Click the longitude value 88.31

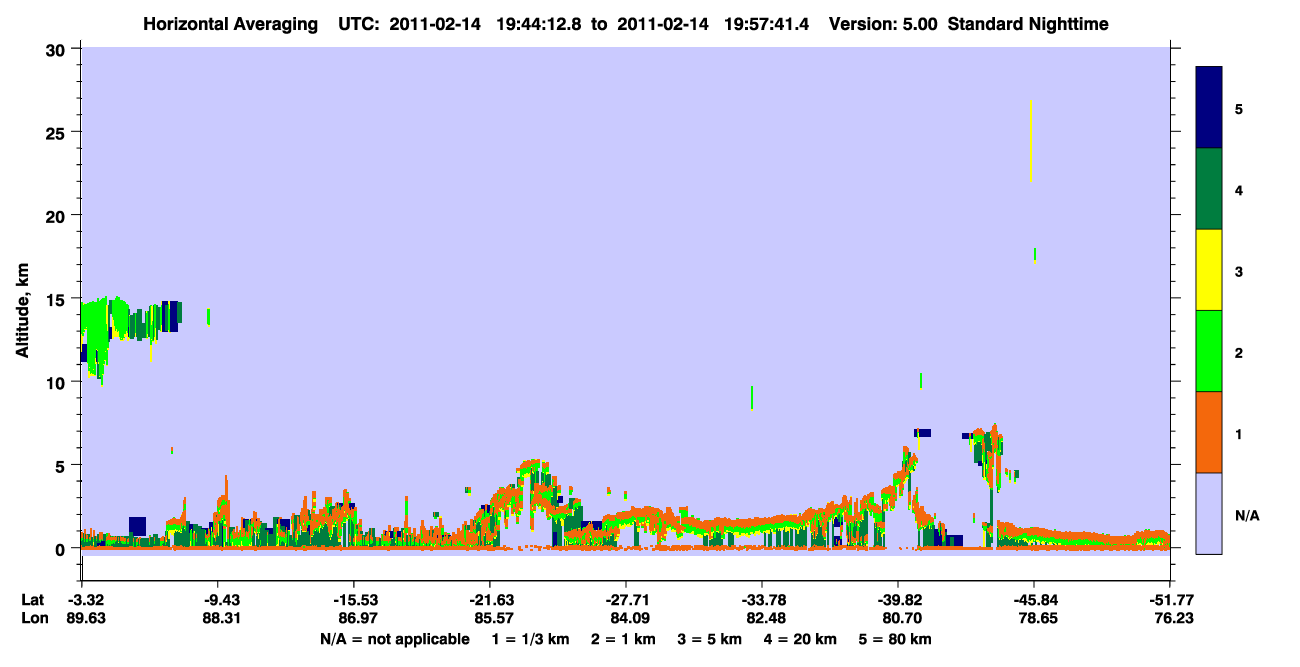221,619
